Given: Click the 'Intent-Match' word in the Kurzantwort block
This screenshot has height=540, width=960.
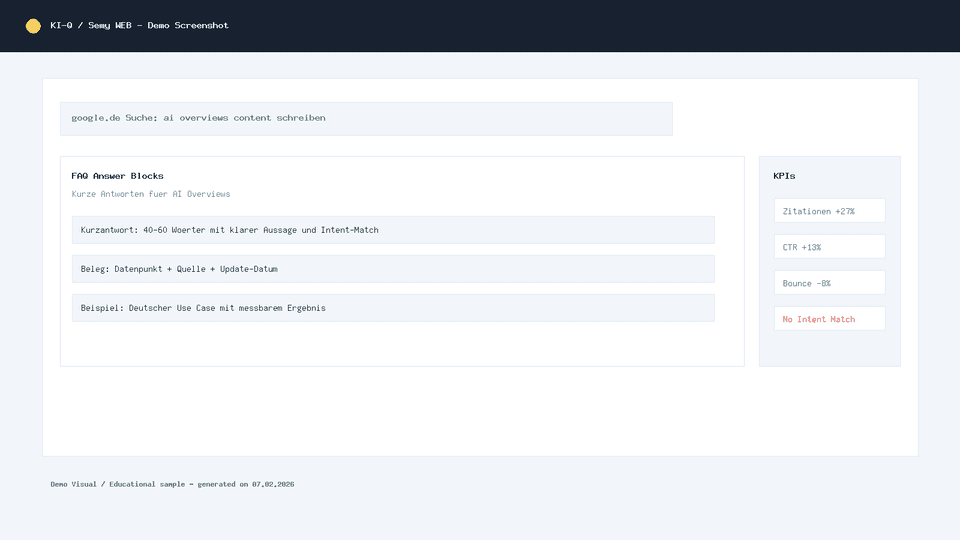Looking at the screenshot, I should pos(349,230).
